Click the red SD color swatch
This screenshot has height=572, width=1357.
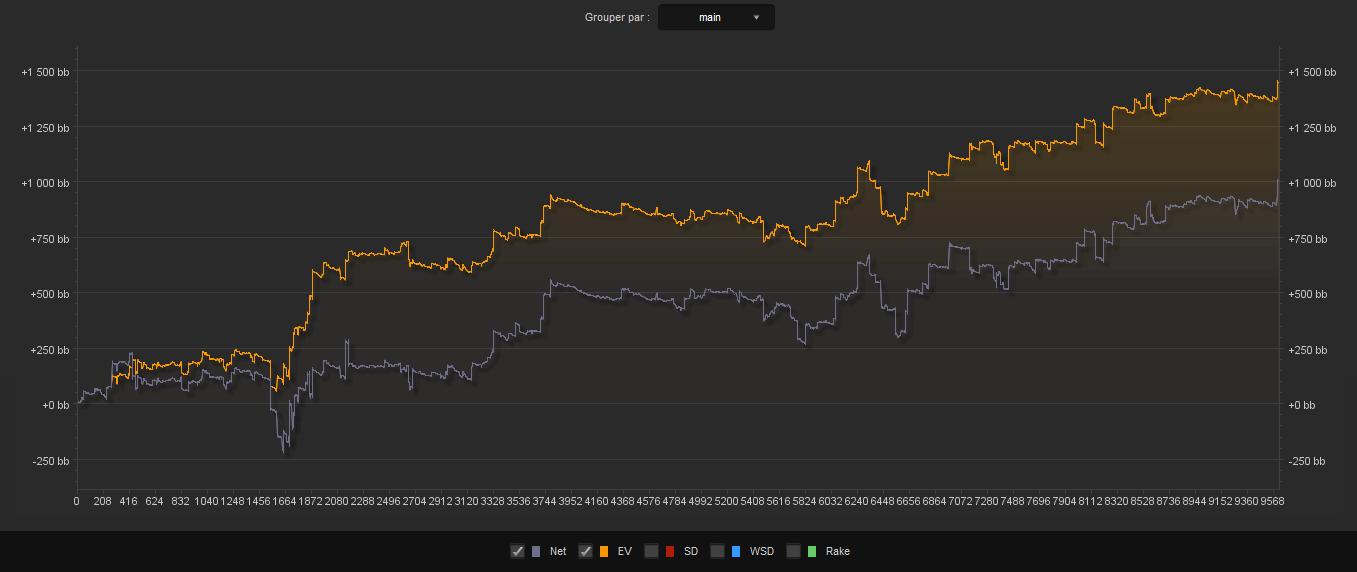pos(670,551)
